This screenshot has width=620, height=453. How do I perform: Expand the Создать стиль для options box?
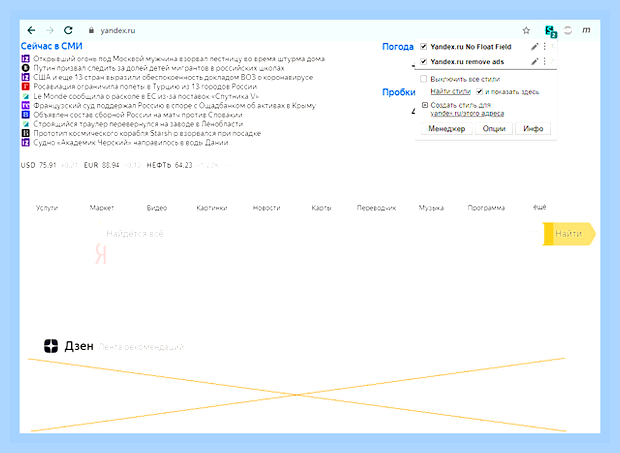pos(425,105)
